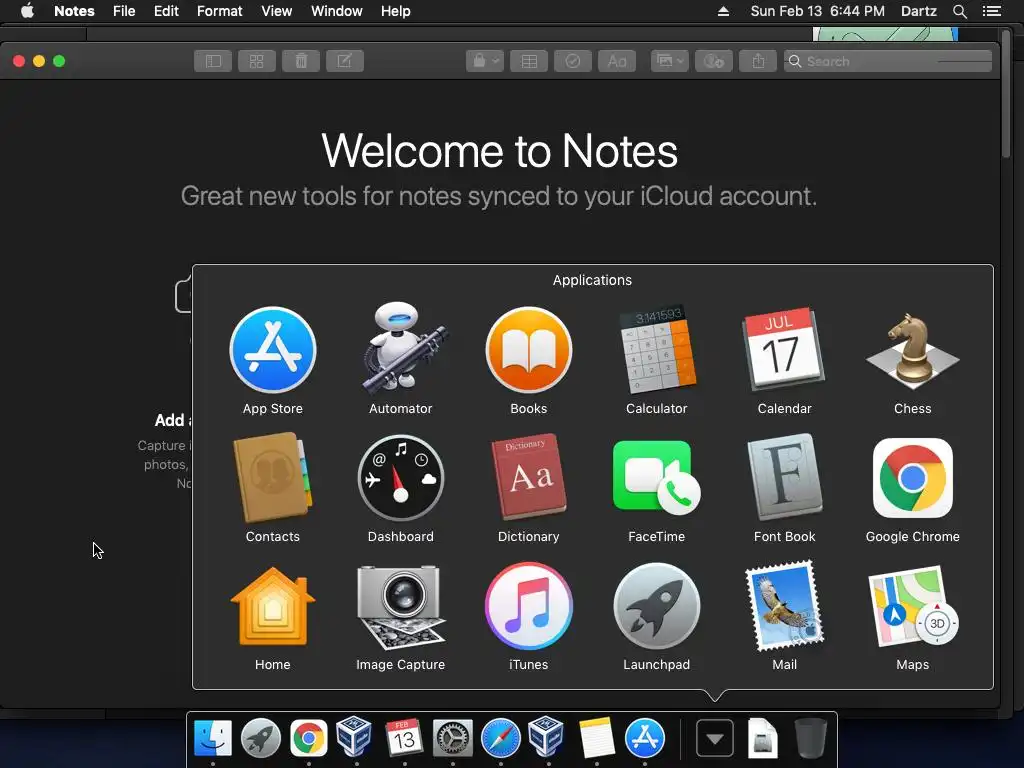Click the eject icon in menu bar
Viewport: 1024px width, 768px height.
[723, 11]
